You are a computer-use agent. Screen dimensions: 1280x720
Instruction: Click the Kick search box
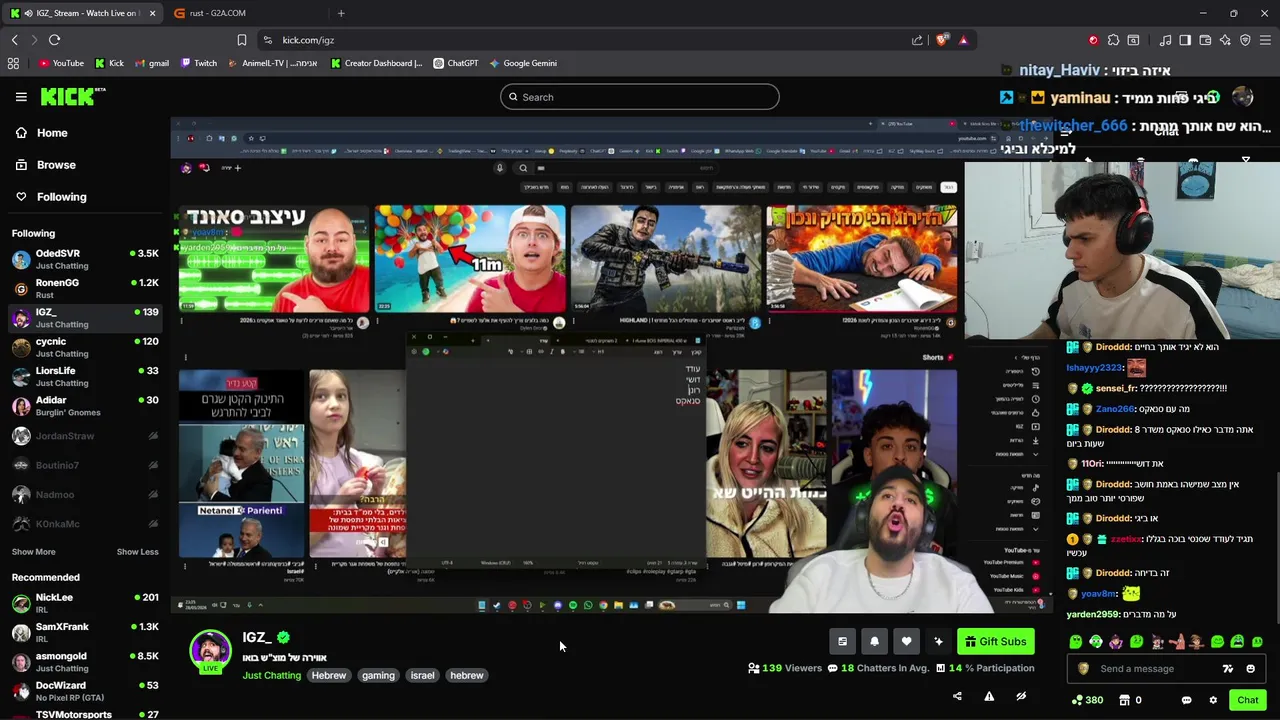[x=640, y=97]
